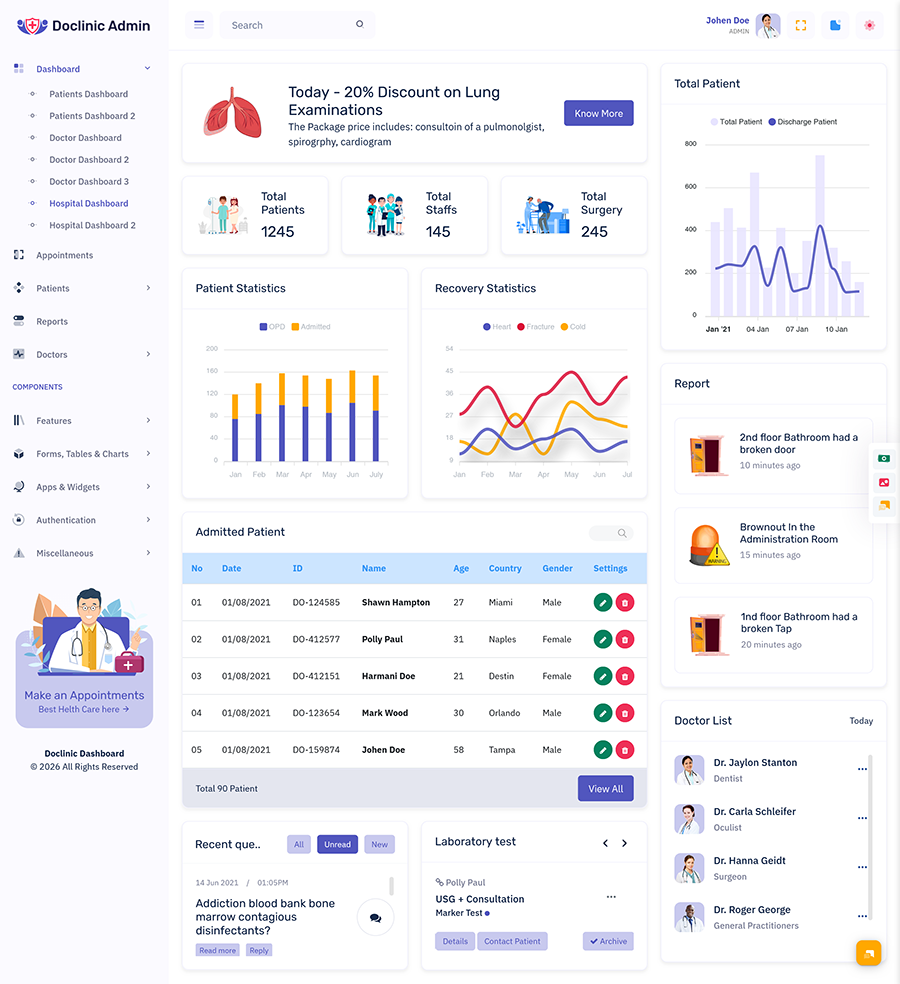
Task: Open Hospital Dashboard 2 in sidebar
Action: (92, 225)
